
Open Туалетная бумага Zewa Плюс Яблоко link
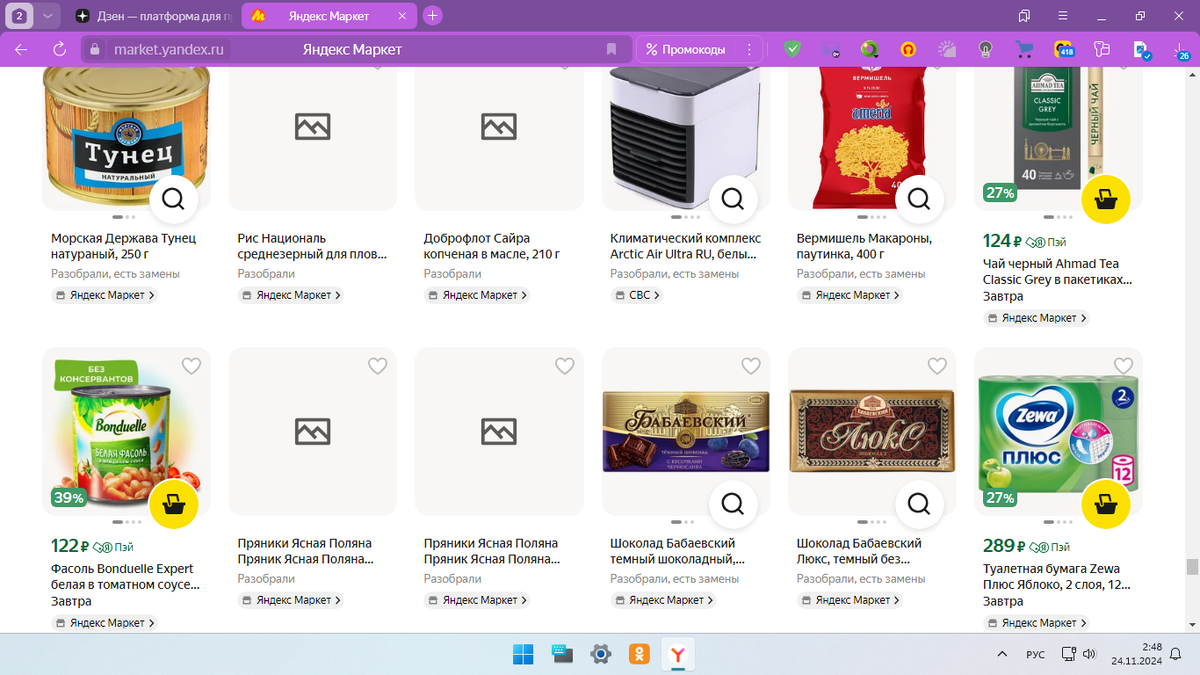1057,577
